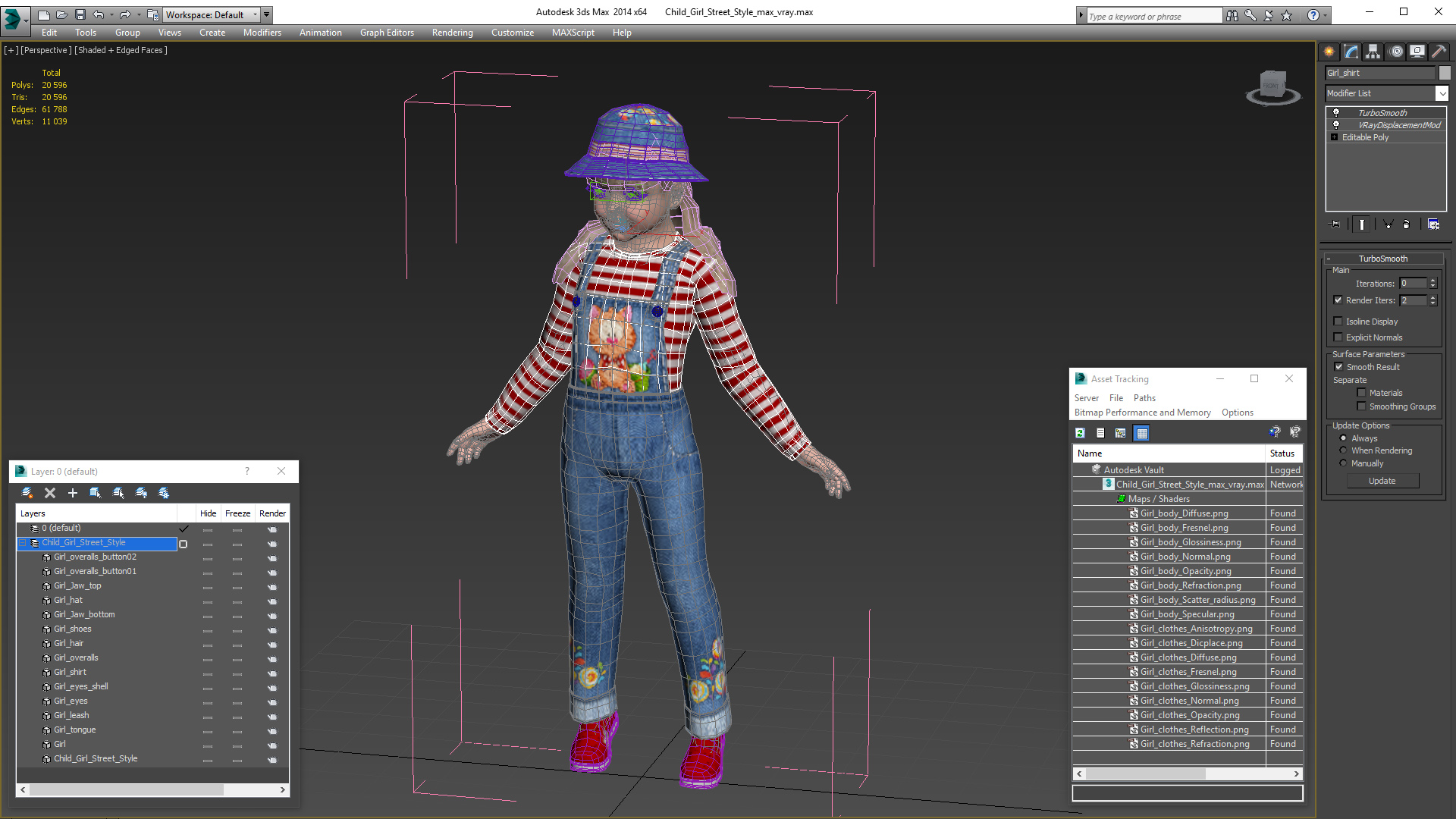The image size is (1456, 819).
Task: Toggle Render Iters checkbox
Action: click(x=1338, y=300)
